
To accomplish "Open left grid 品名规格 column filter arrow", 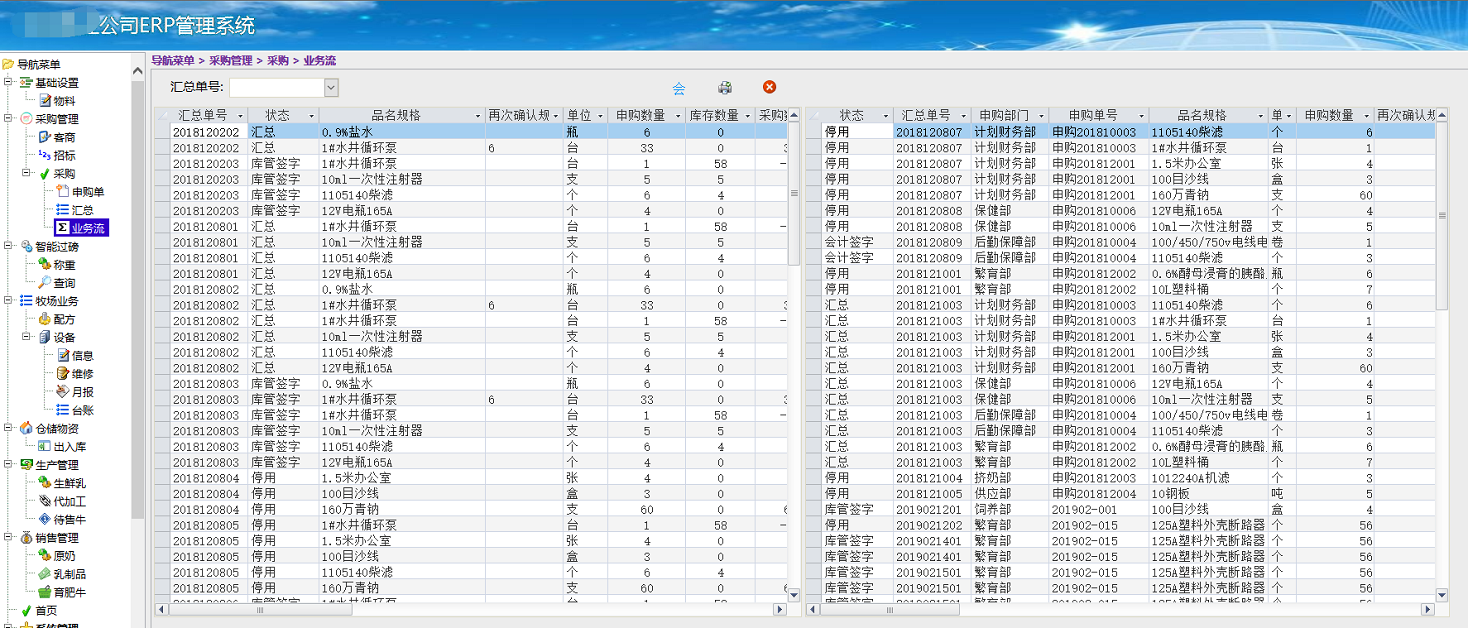I will (x=478, y=116).
